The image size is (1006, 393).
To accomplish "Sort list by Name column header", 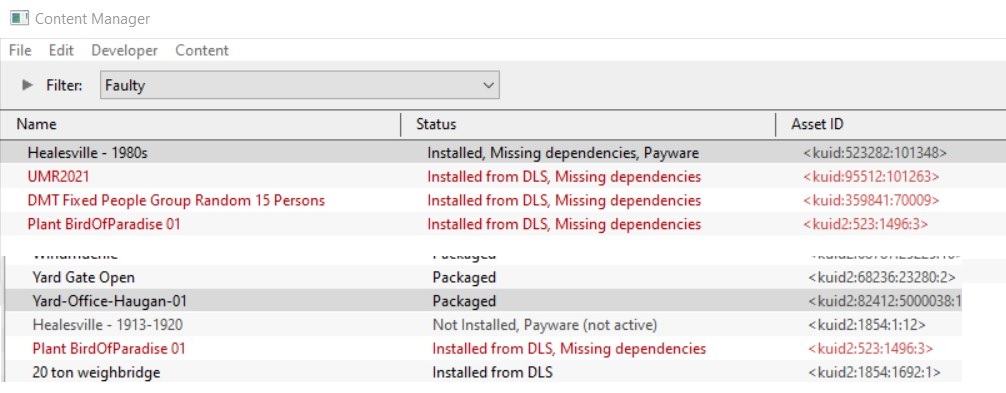I will point(200,124).
